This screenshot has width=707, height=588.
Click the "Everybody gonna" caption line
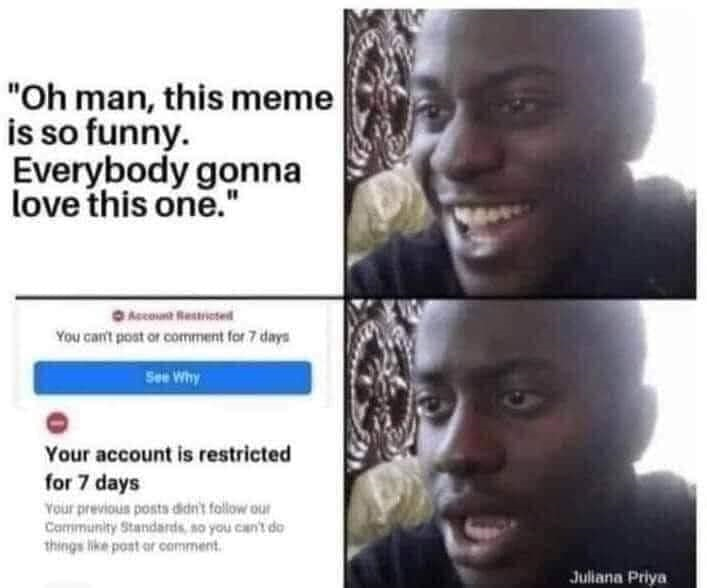[156, 172]
